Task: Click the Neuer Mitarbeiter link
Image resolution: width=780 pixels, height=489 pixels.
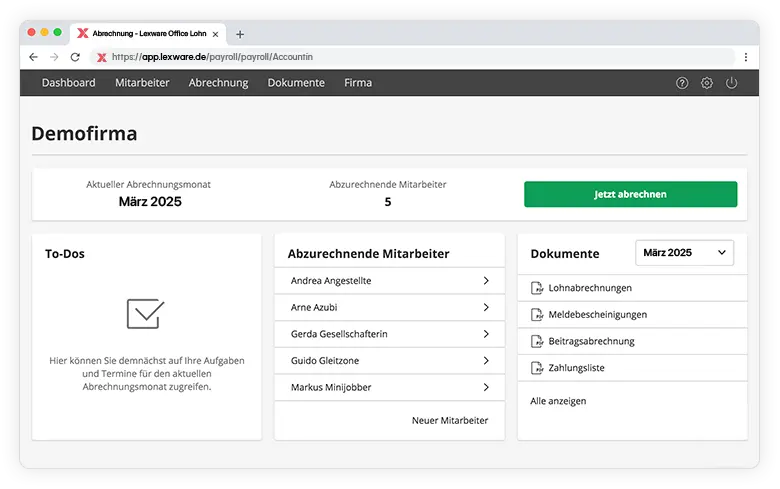Action: point(450,421)
